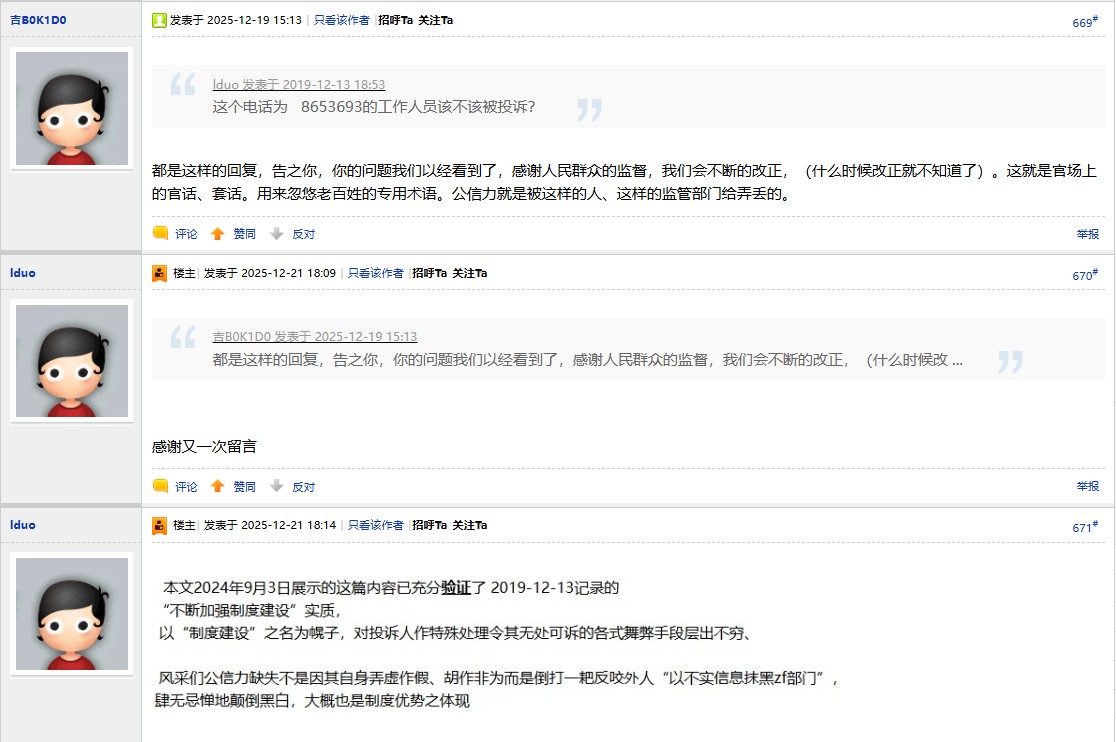
Task: Click avatar image of lduo in post 670
Action: 72,361
